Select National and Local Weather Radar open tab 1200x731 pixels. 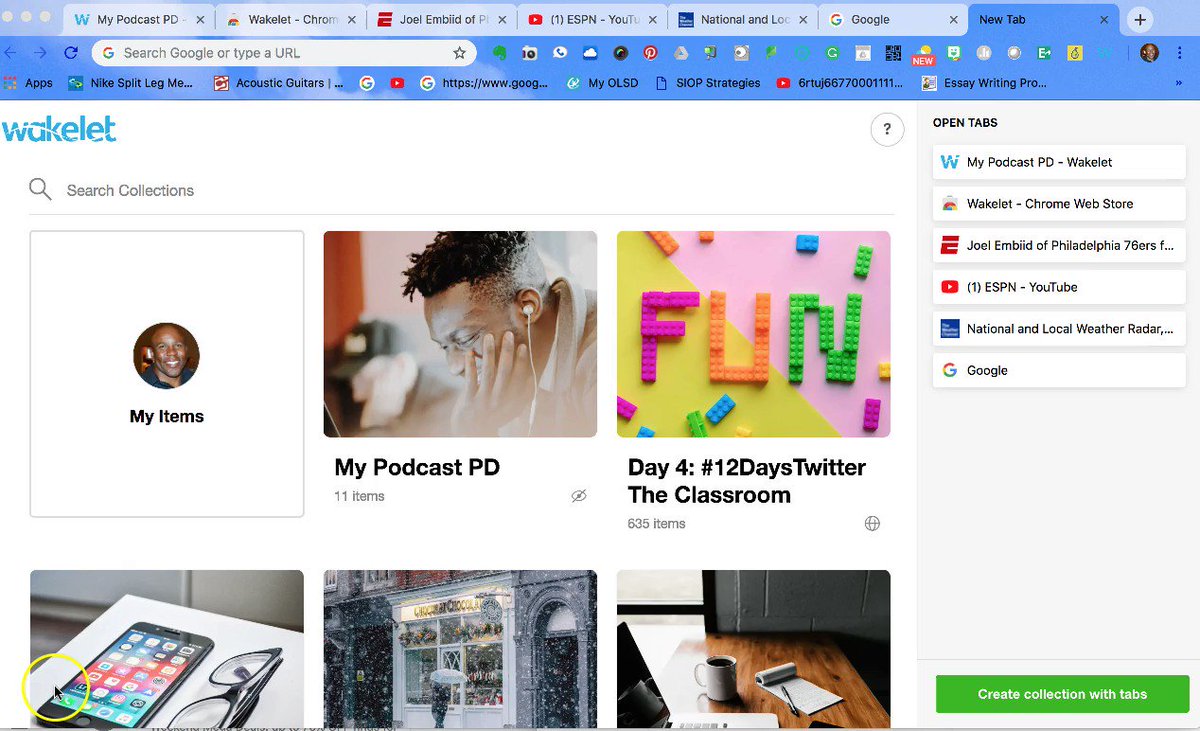click(x=1059, y=328)
